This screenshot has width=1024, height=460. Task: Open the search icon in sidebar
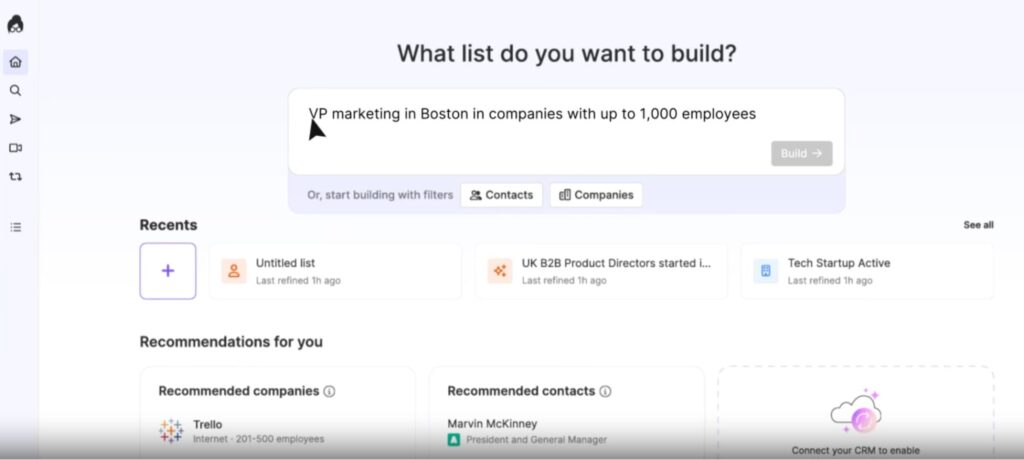coord(16,91)
